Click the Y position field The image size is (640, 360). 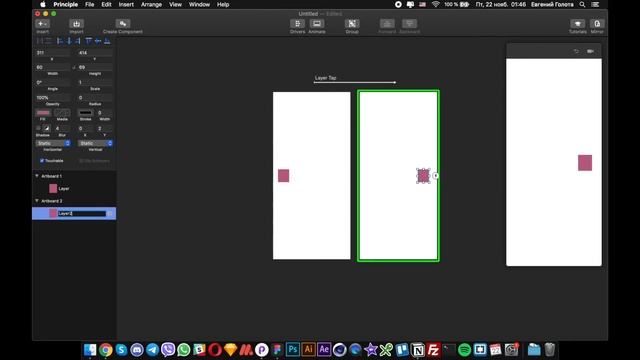coord(95,53)
